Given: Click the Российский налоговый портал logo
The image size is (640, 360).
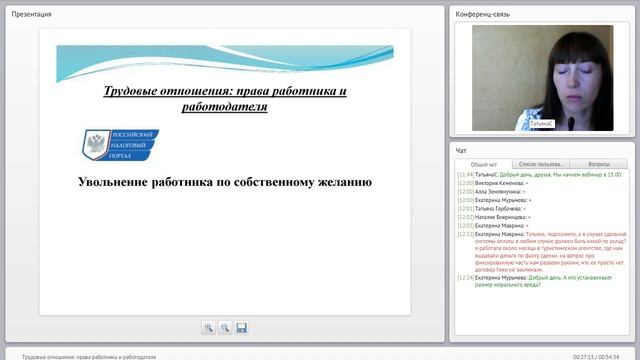Looking at the screenshot, I should click(x=120, y=145).
